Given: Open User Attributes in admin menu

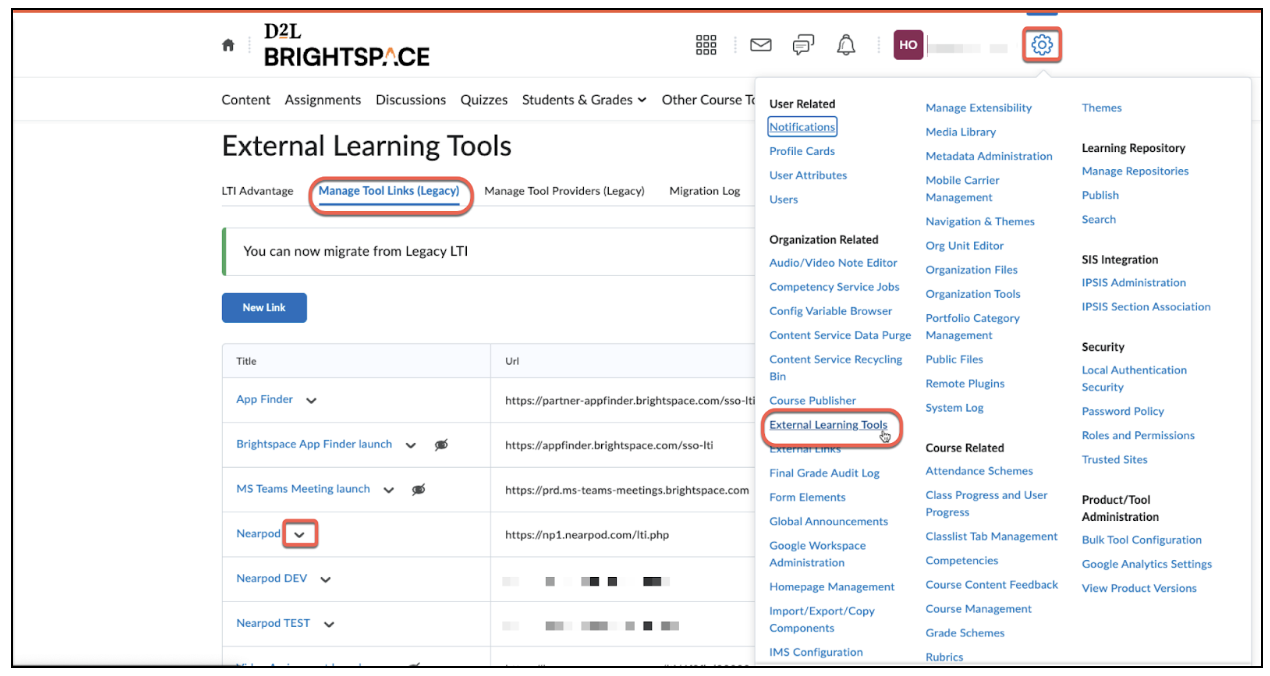Looking at the screenshot, I should 808,175.
